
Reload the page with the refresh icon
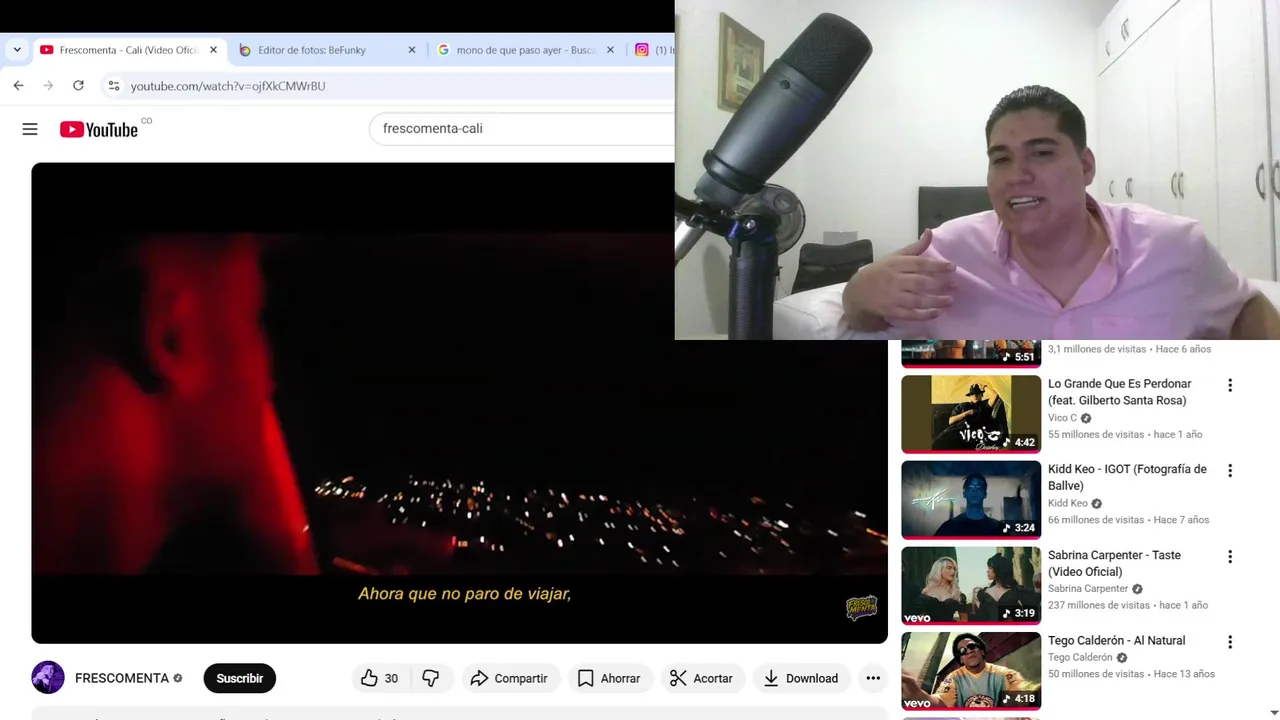tap(78, 86)
